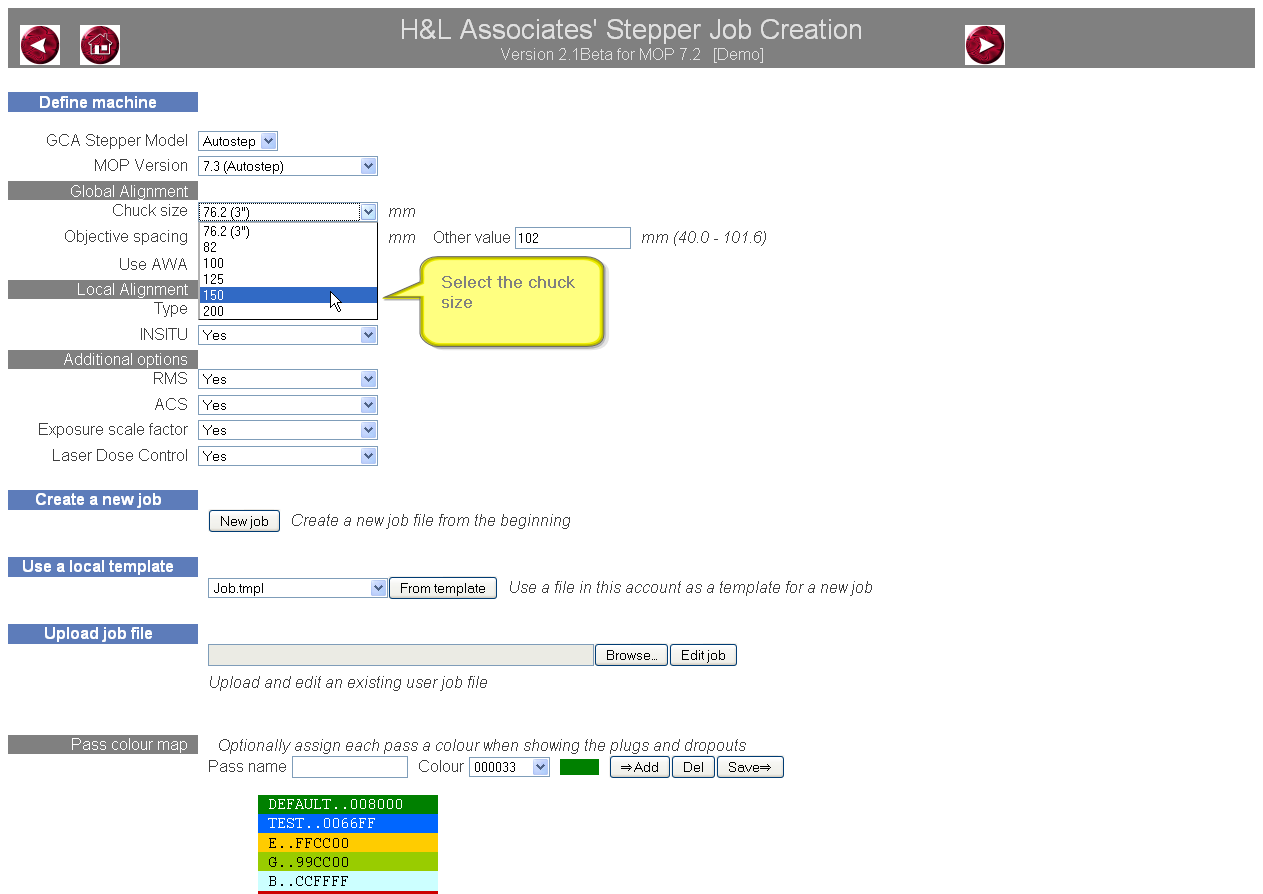Click the ⇒Add button

tap(640, 767)
